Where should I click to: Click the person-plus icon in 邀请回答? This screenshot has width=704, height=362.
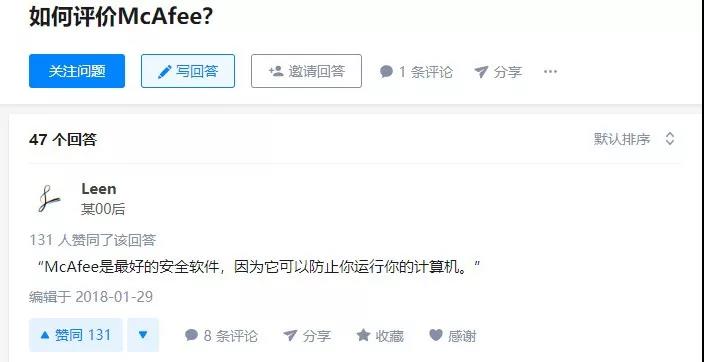(276, 71)
